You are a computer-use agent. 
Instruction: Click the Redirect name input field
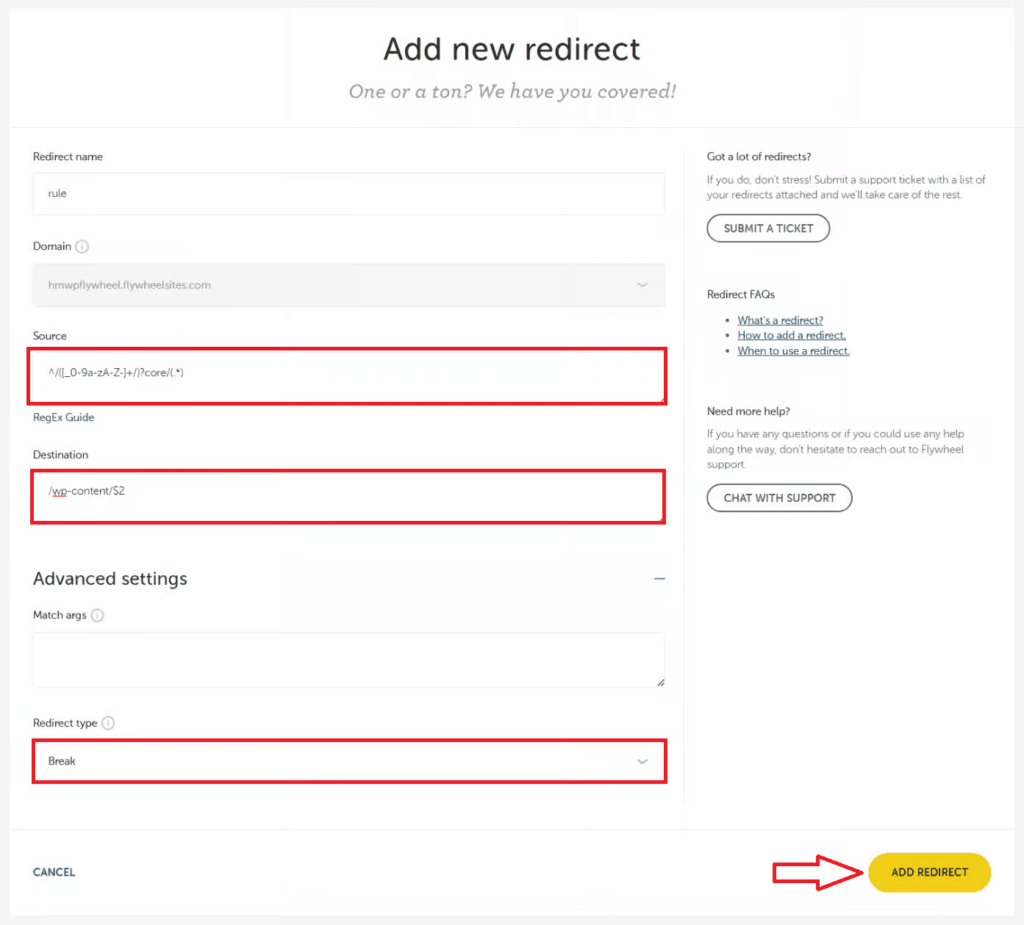tap(348, 194)
